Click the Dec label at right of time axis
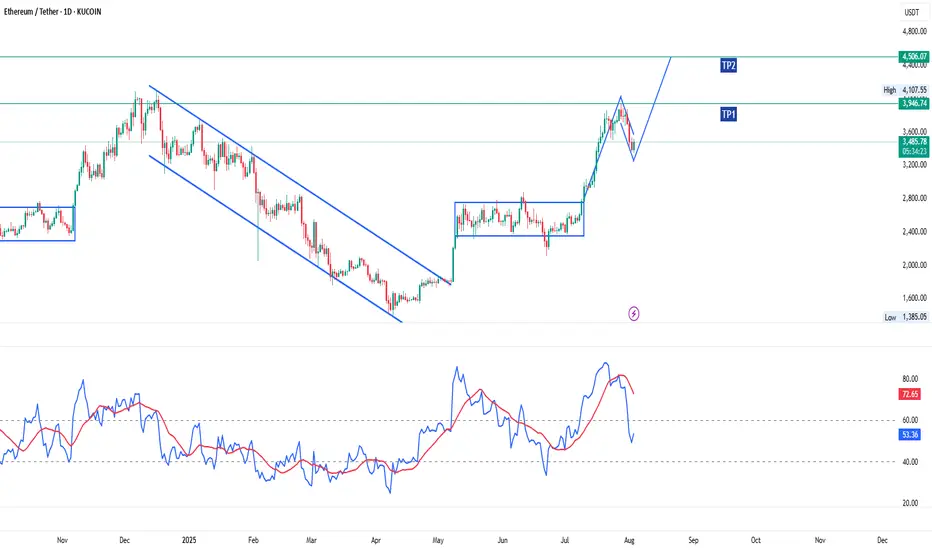The width and height of the screenshot is (932, 550). [882, 540]
